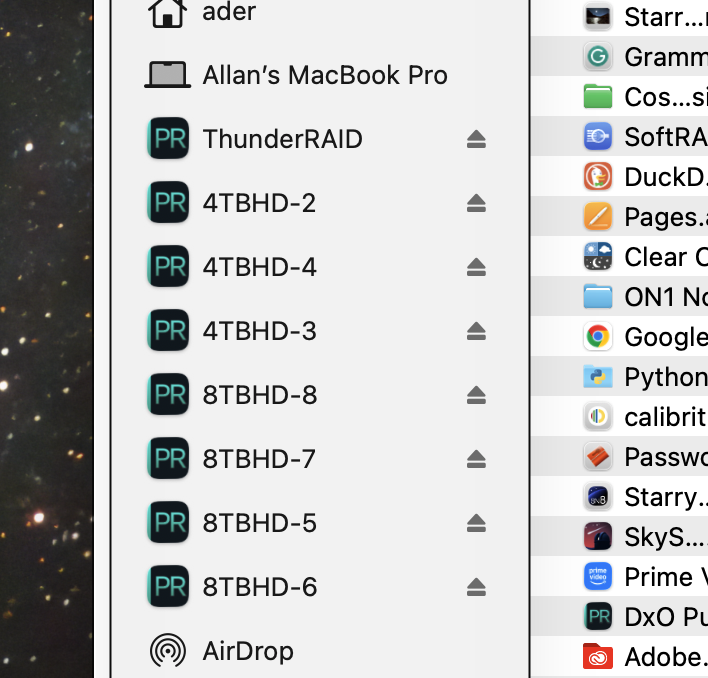Image resolution: width=708 pixels, height=678 pixels.
Task: Select the 8TBHD-7 drive
Action: coord(259,459)
